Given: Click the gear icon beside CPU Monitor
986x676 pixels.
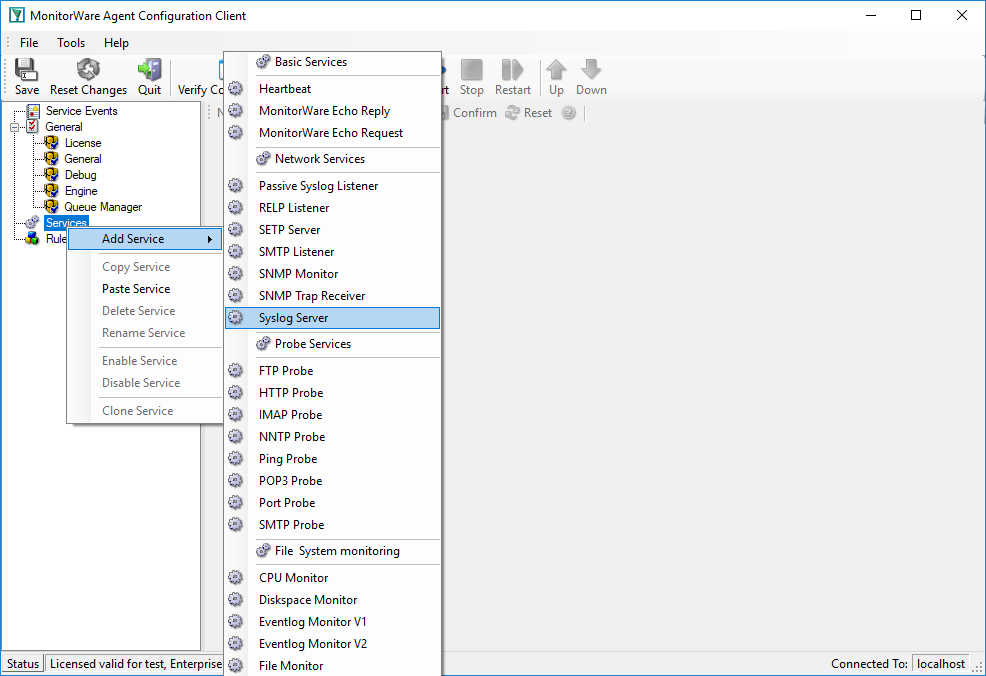Looking at the screenshot, I should coord(236,577).
